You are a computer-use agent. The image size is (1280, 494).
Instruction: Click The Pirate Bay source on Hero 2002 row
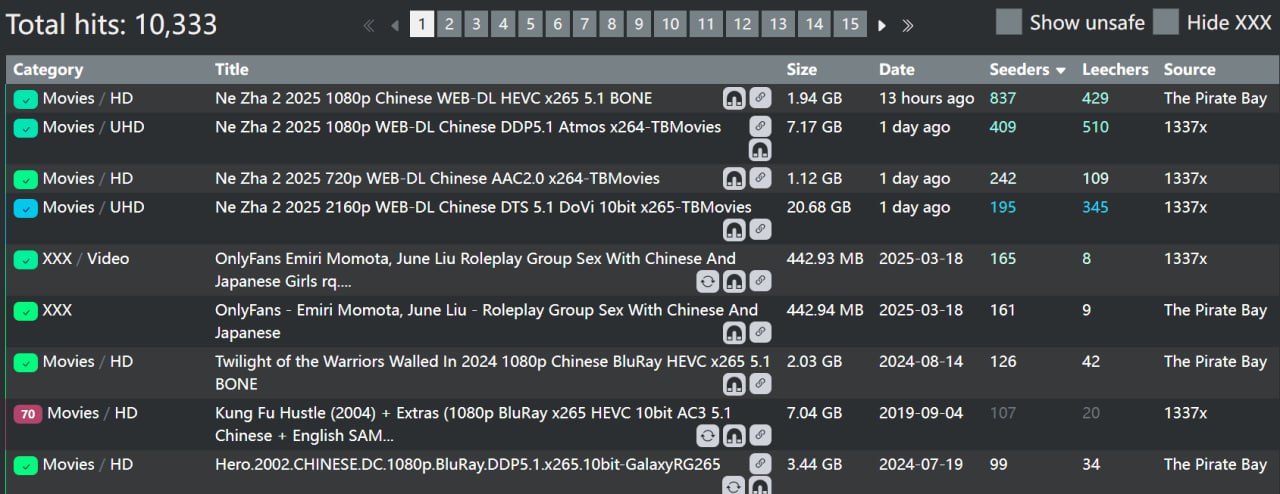(x=1215, y=464)
